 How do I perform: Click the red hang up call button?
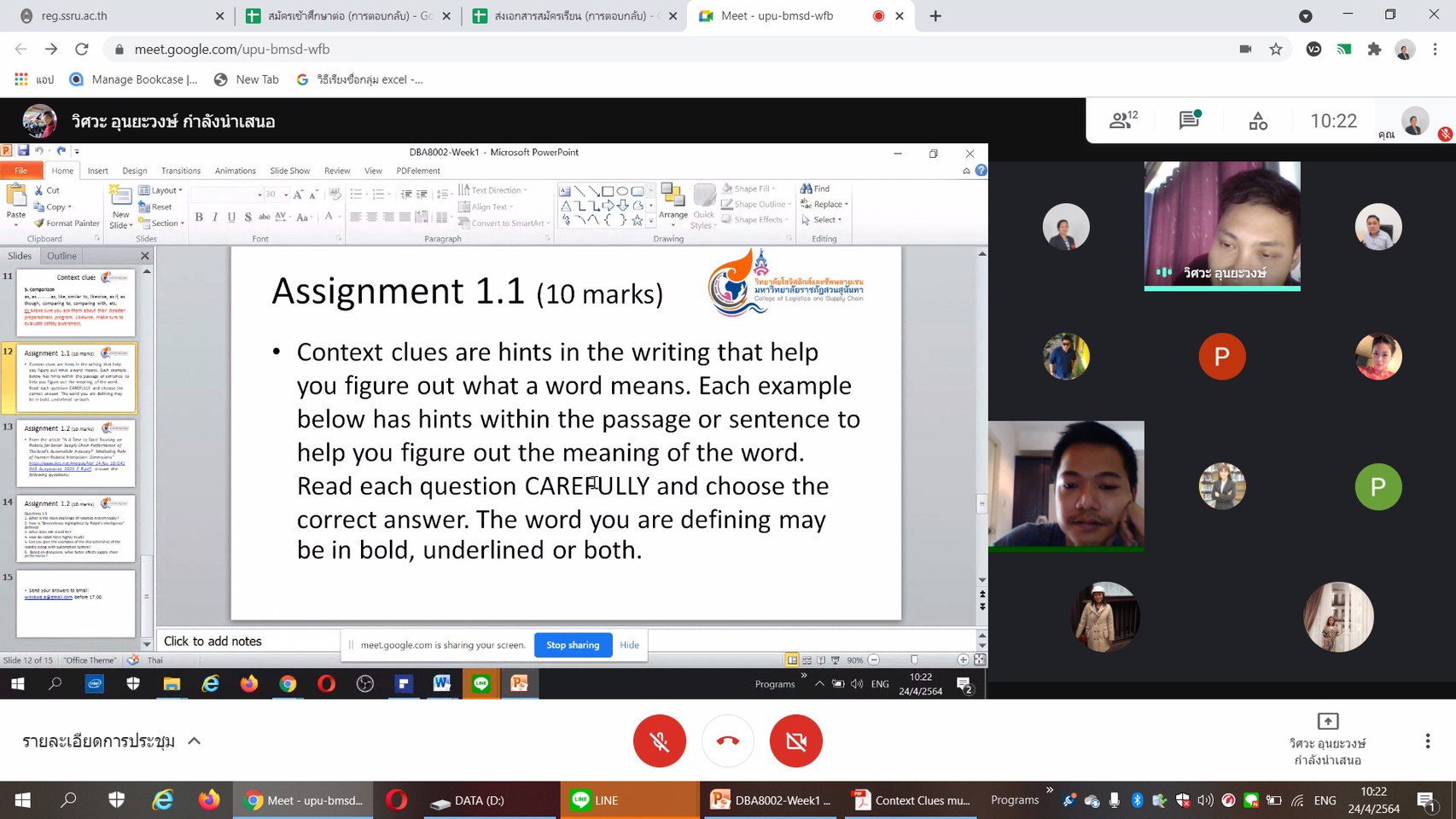coord(728,741)
